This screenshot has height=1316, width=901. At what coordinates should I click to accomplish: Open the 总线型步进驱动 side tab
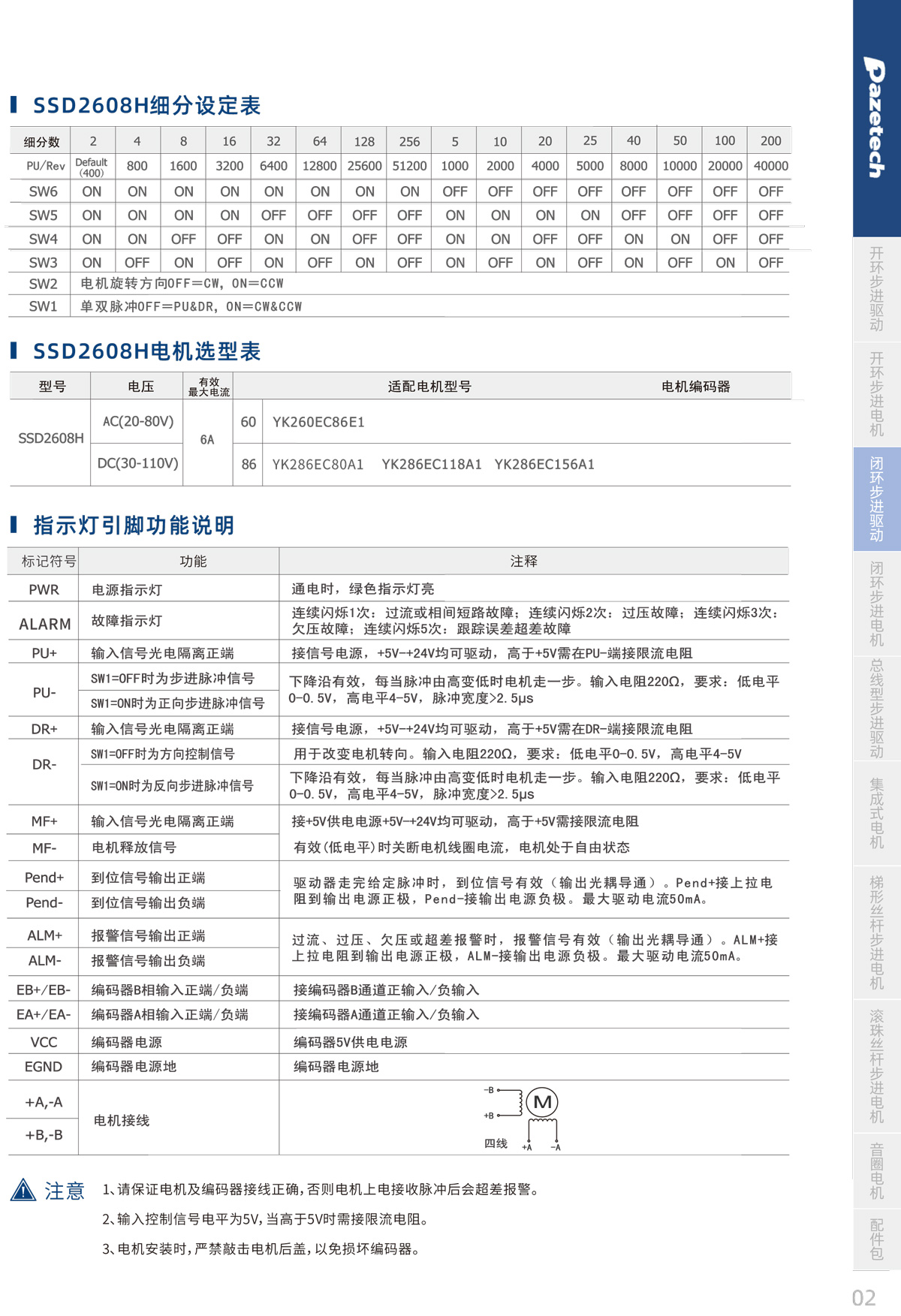[x=876, y=709]
